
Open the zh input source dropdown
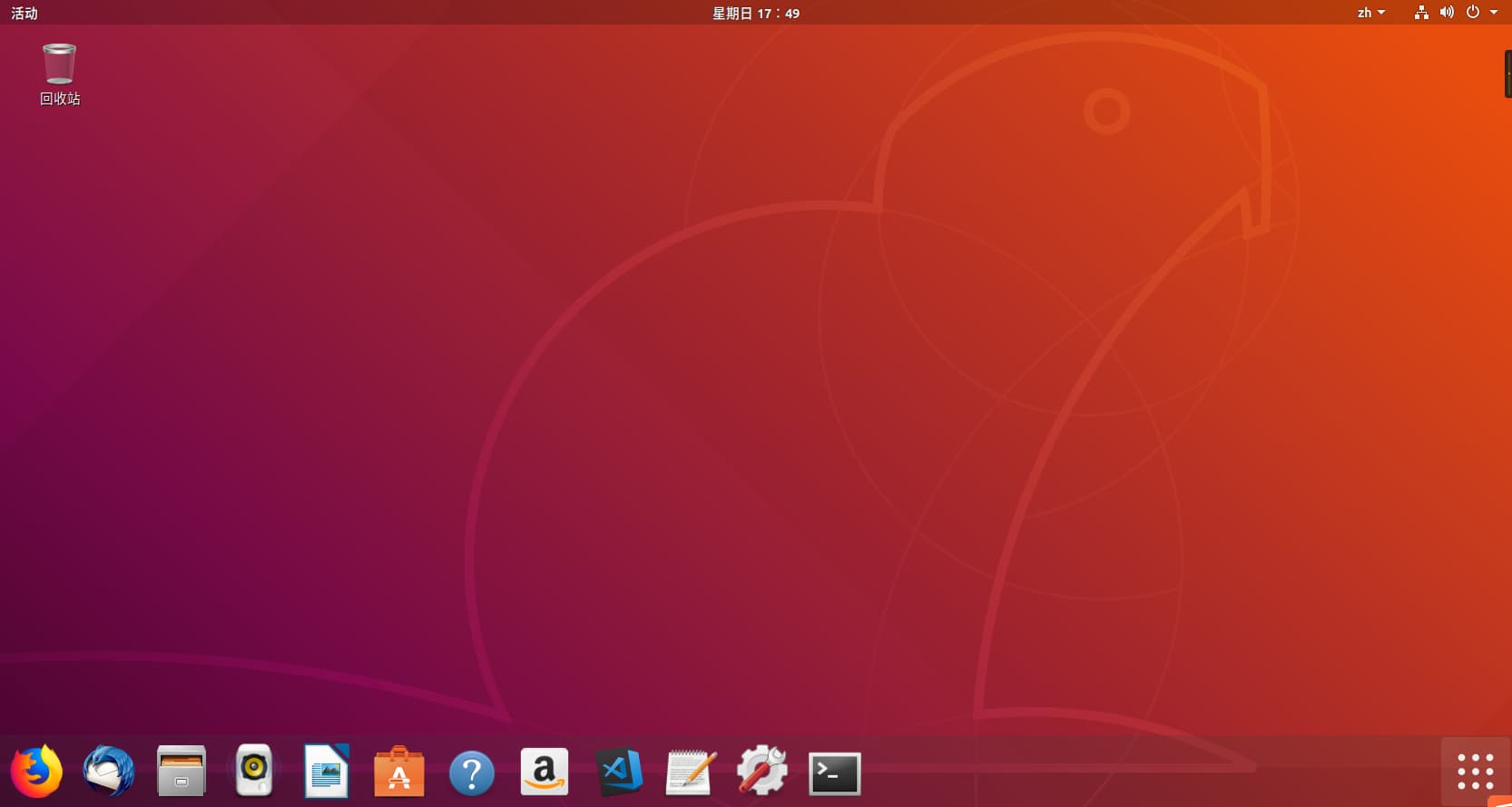(1371, 13)
